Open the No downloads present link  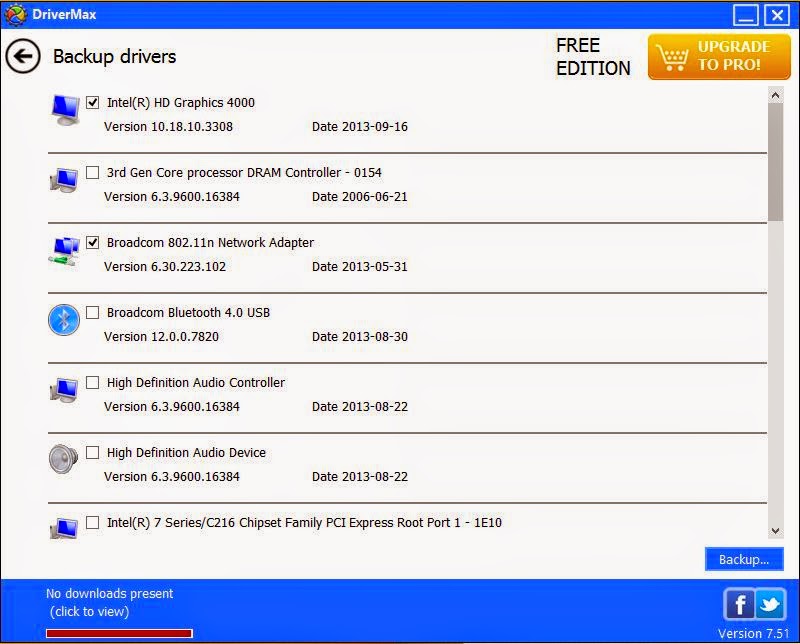point(110,602)
